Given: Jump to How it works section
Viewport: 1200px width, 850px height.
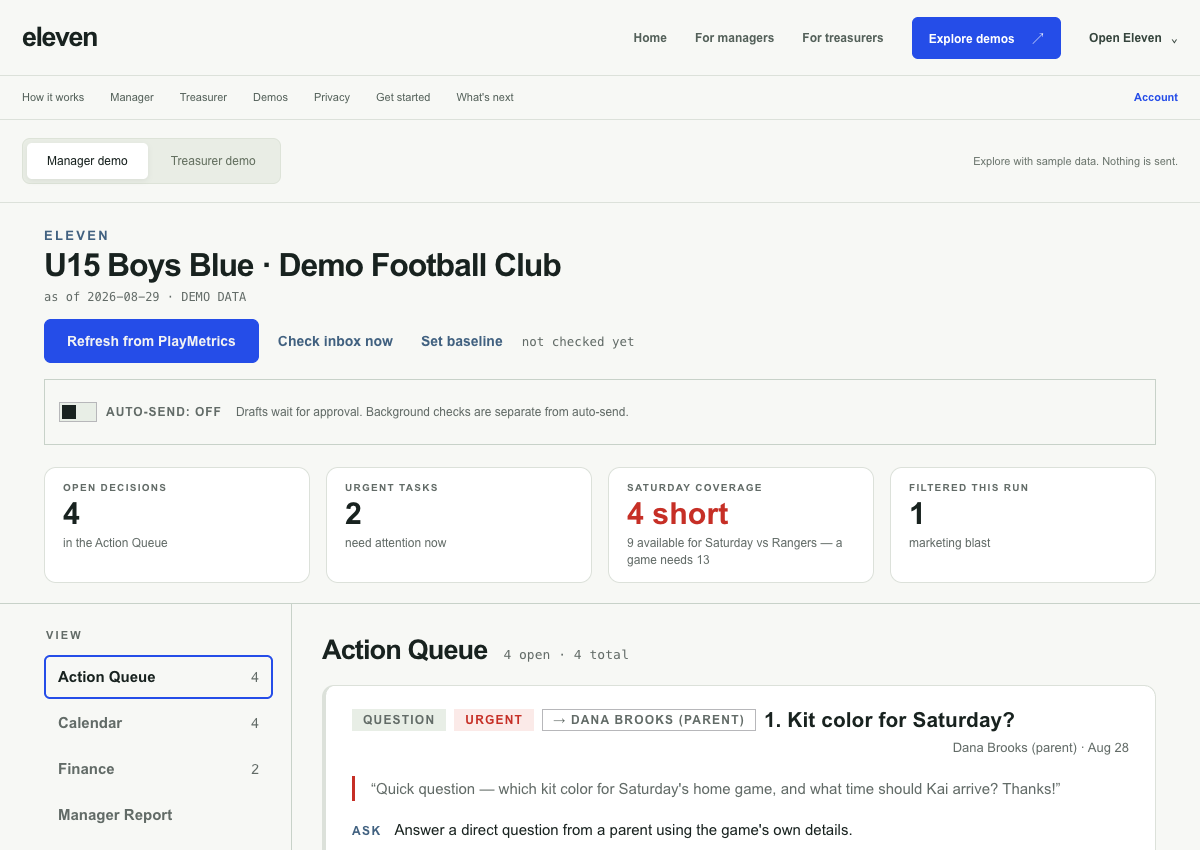Looking at the screenshot, I should (x=53, y=97).
